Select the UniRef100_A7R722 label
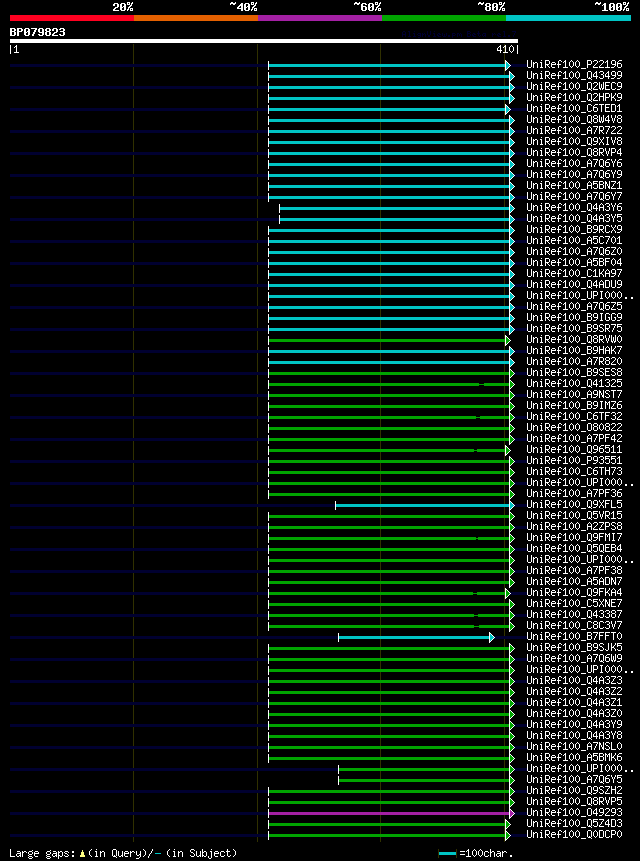Viewport: 640px width, 861px height. coord(574,131)
